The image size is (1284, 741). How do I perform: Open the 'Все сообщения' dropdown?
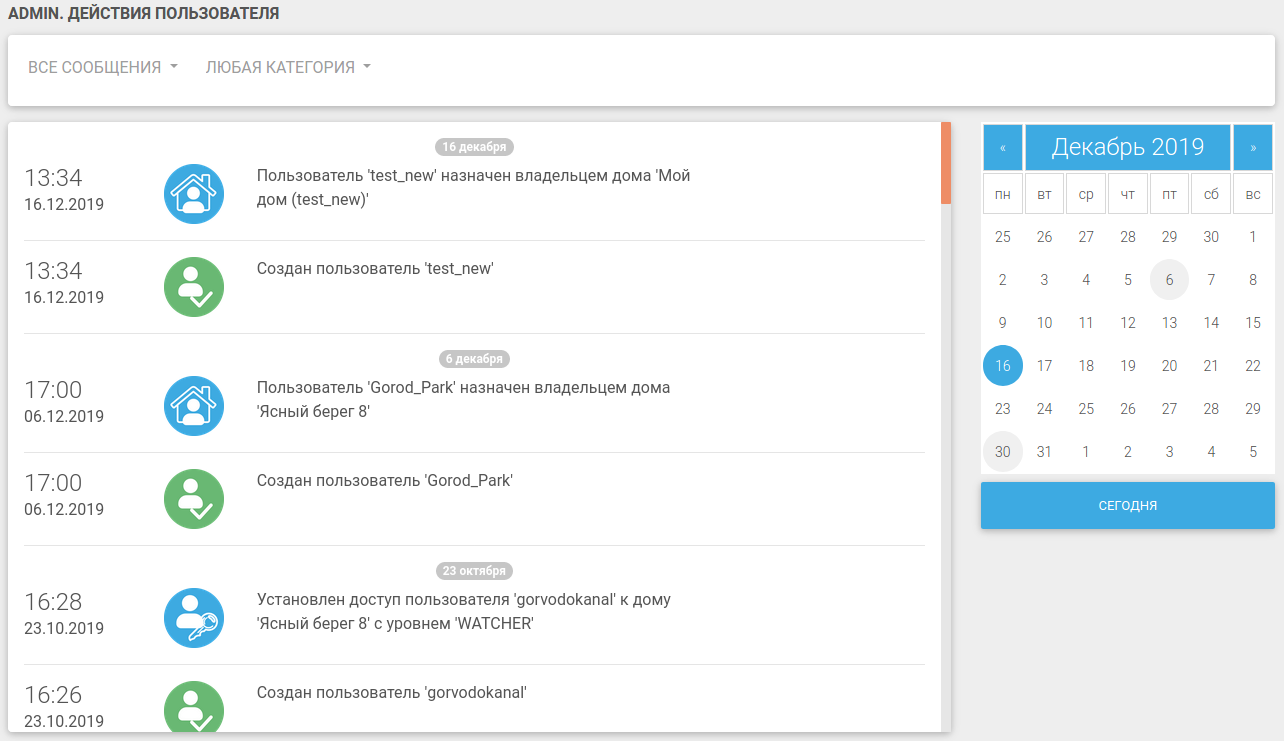tap(103, 67)
